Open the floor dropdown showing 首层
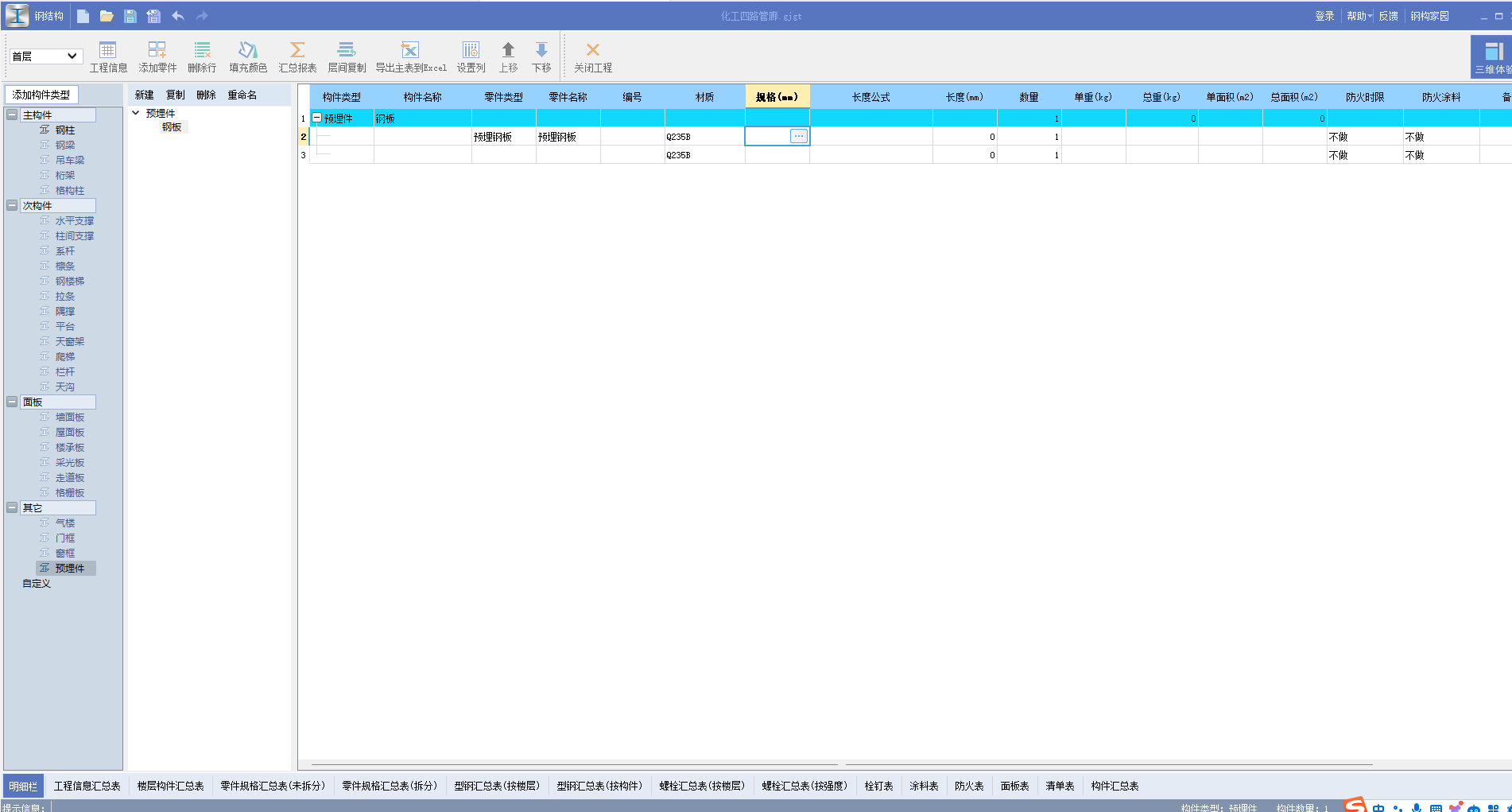 (45, 56)
